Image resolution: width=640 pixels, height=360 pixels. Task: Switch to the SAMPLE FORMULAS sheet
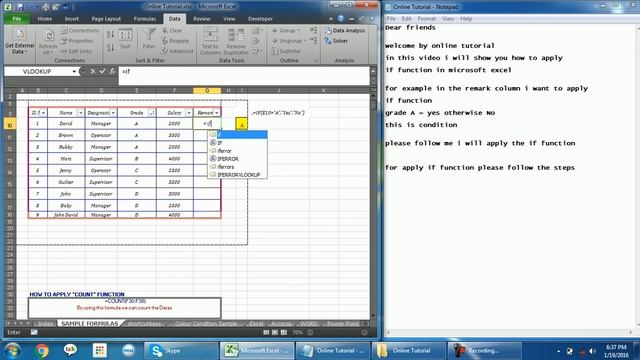89,323
